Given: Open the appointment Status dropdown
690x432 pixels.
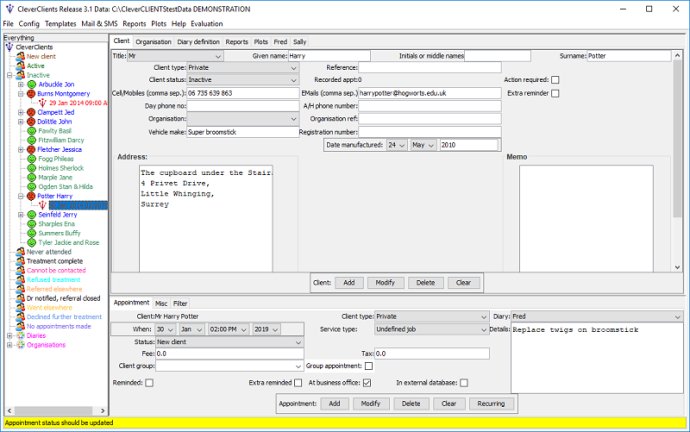Looking at the screenshot, I should point(229,342).
